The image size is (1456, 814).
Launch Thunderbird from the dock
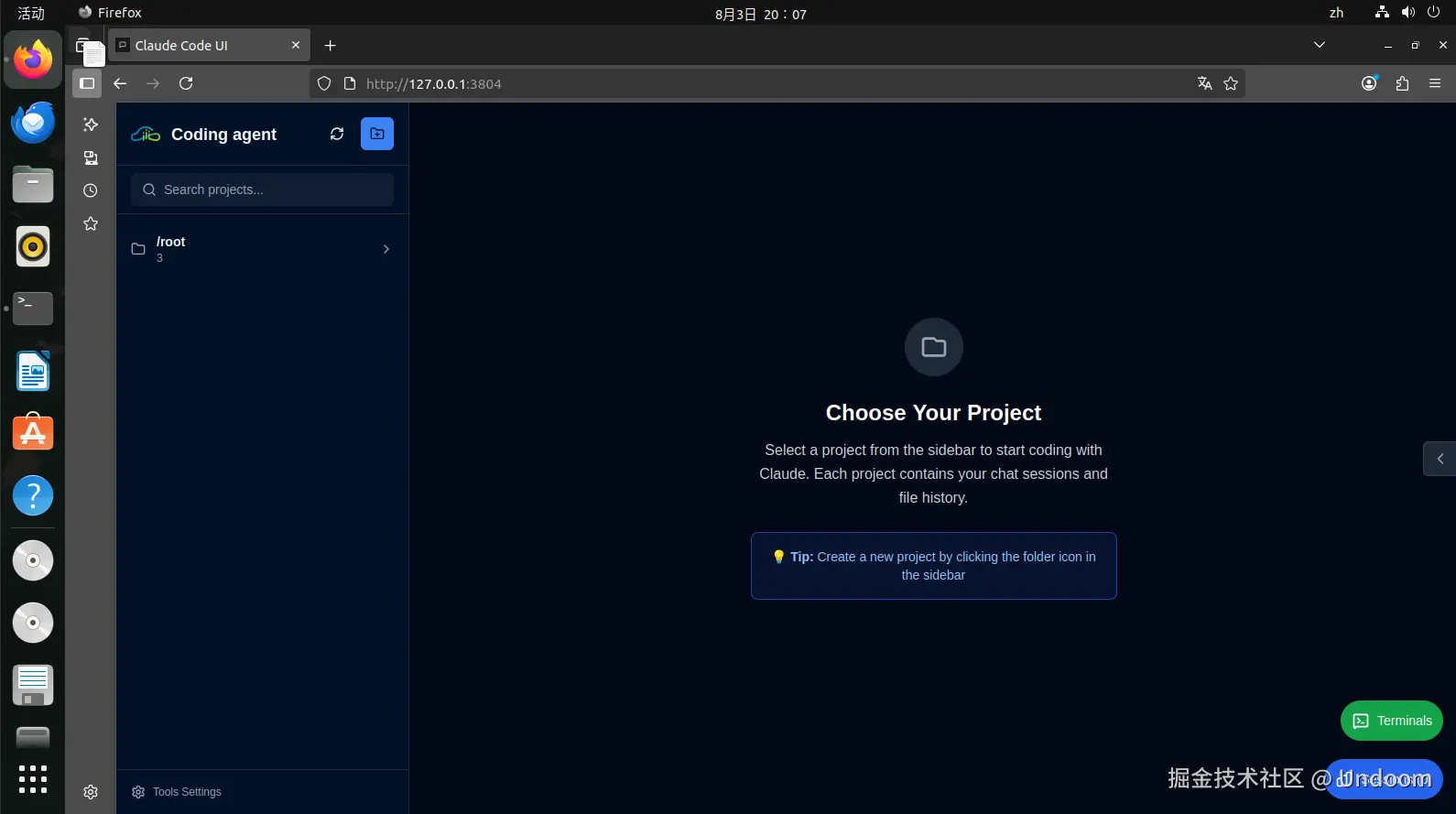(33, 122)
